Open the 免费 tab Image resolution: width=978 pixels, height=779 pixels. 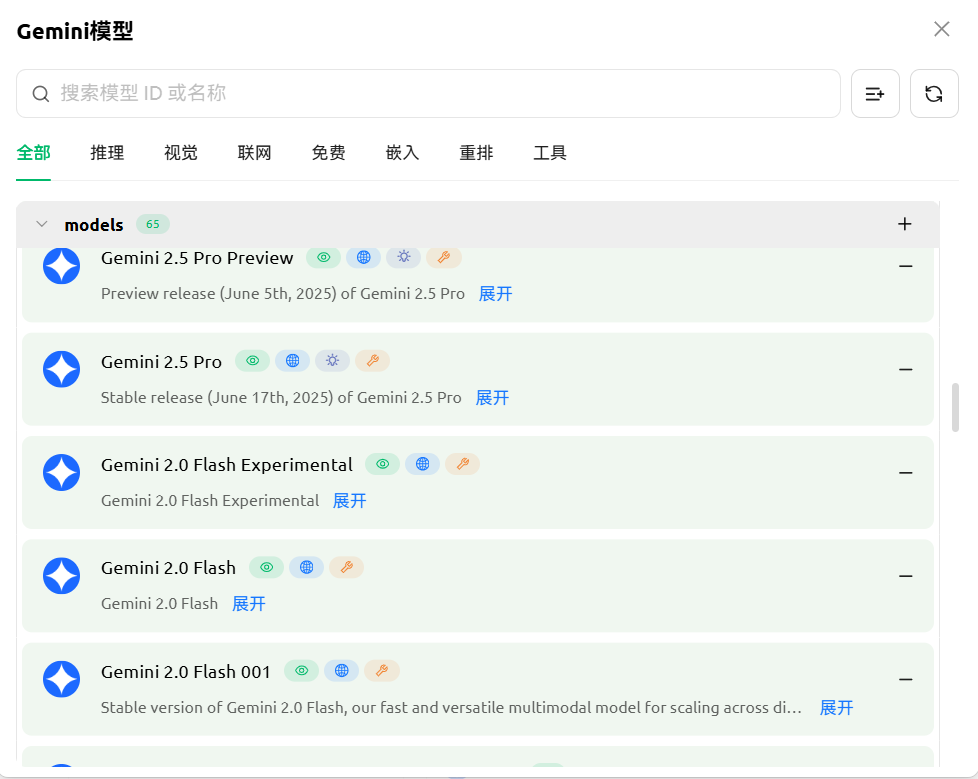(x=329, y=153)
